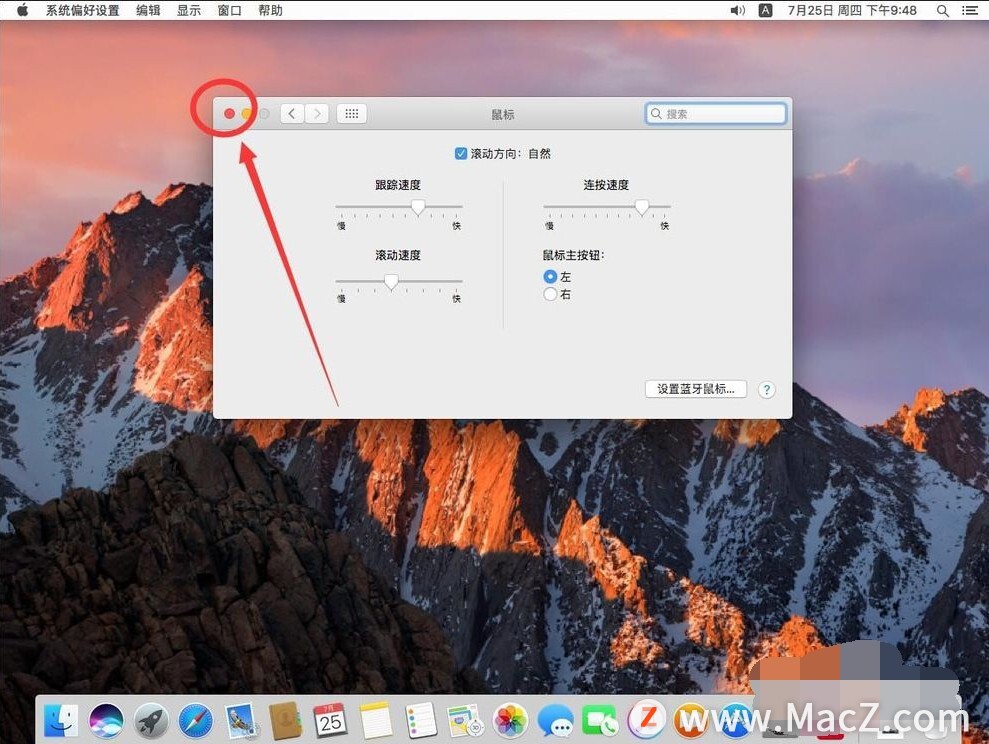Open the 系统偏好设置 menu

[x=83, y=10]
